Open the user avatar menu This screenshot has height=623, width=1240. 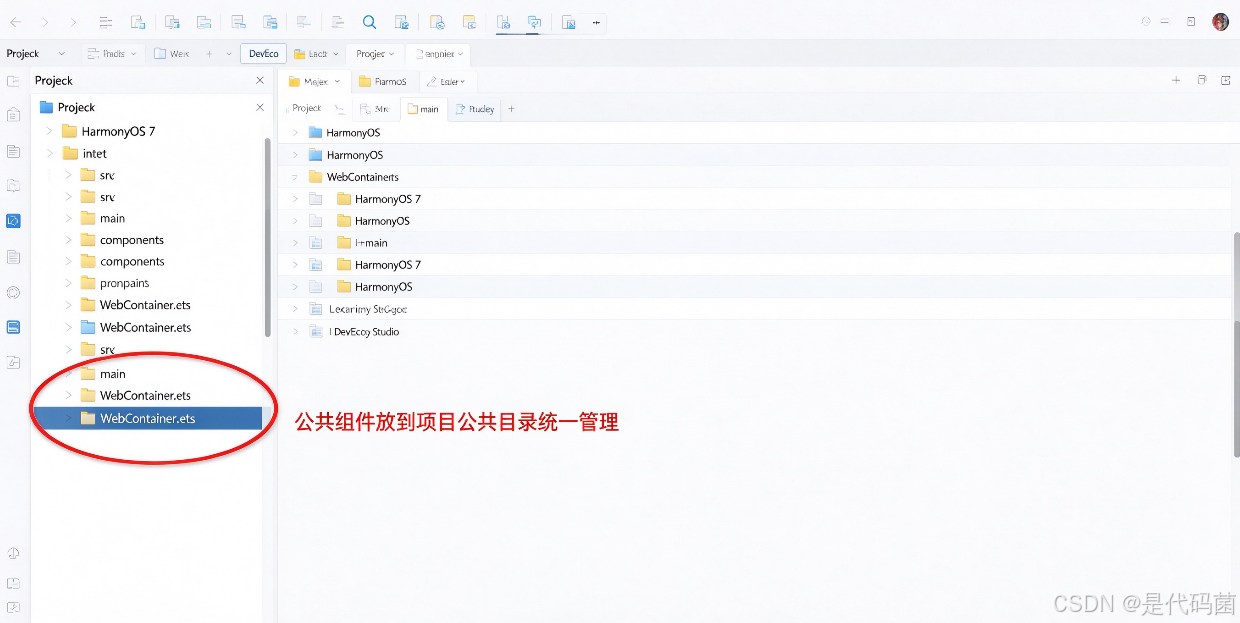point(1220,22)
